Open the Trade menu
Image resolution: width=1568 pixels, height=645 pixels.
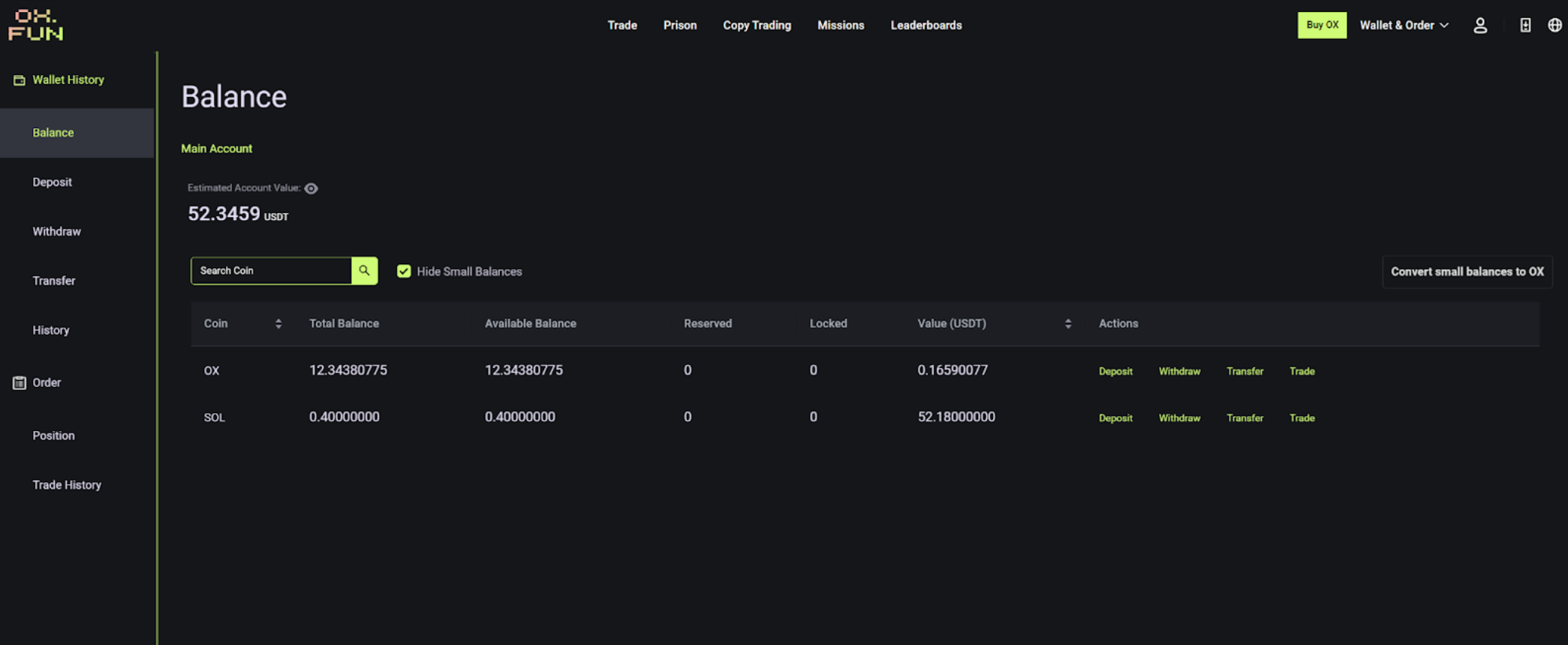[622, 26]
